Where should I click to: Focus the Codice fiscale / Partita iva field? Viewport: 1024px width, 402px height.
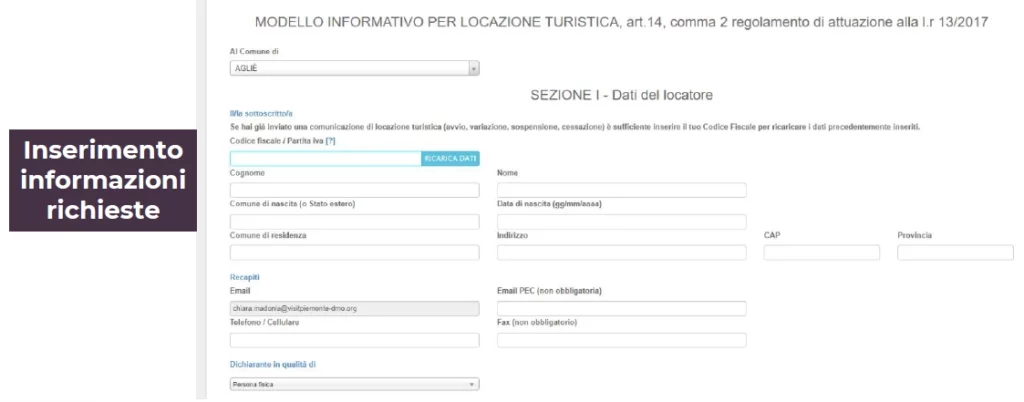coord(326,159)
